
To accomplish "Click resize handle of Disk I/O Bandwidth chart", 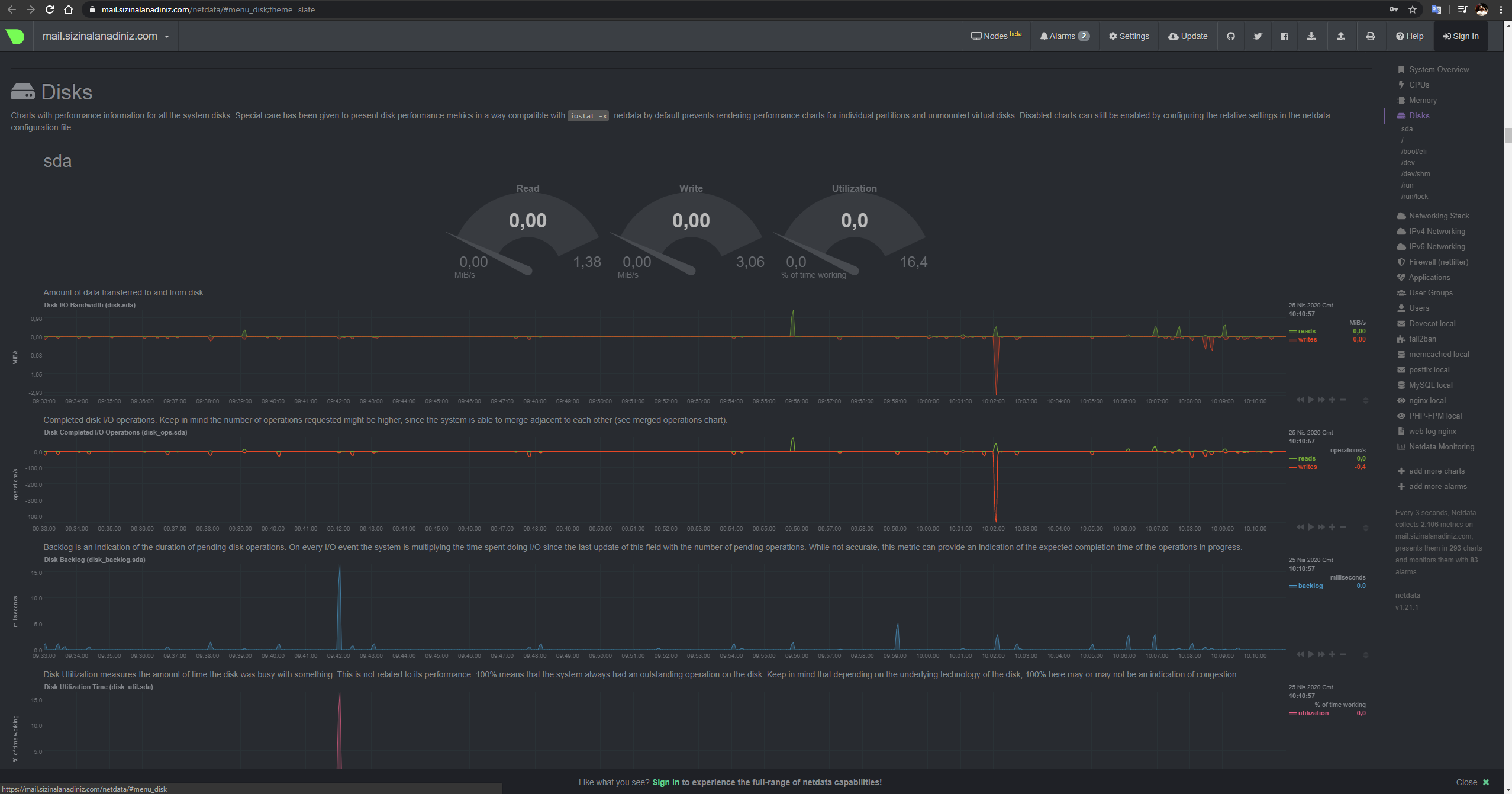I will tap(1365, 400).
